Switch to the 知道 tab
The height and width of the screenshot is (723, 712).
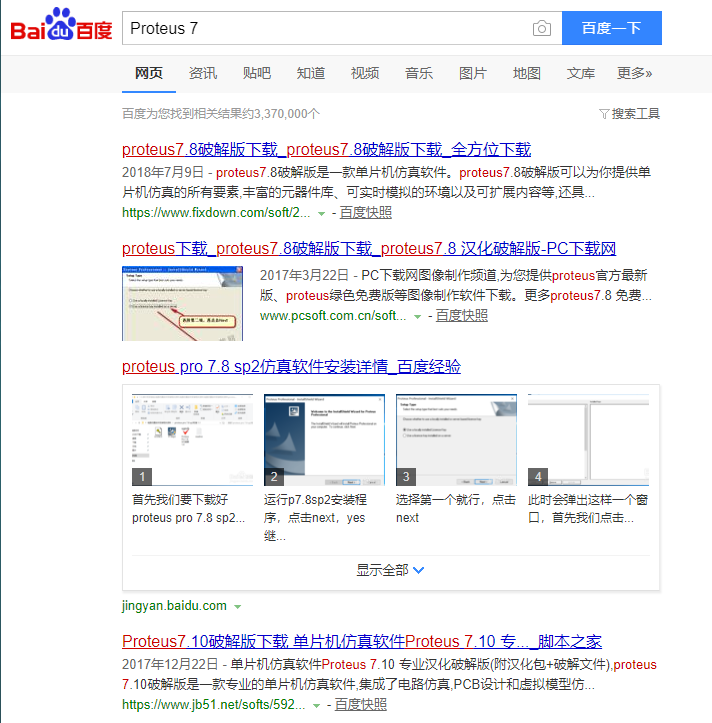point(311,73)
